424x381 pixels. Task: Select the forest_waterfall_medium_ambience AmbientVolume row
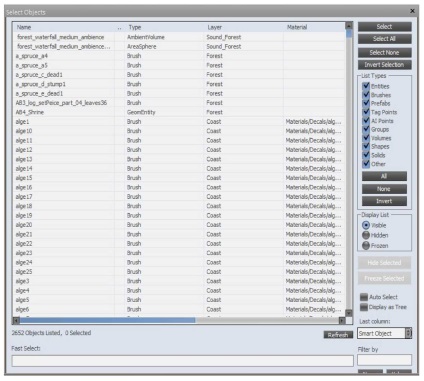point(179,37)
